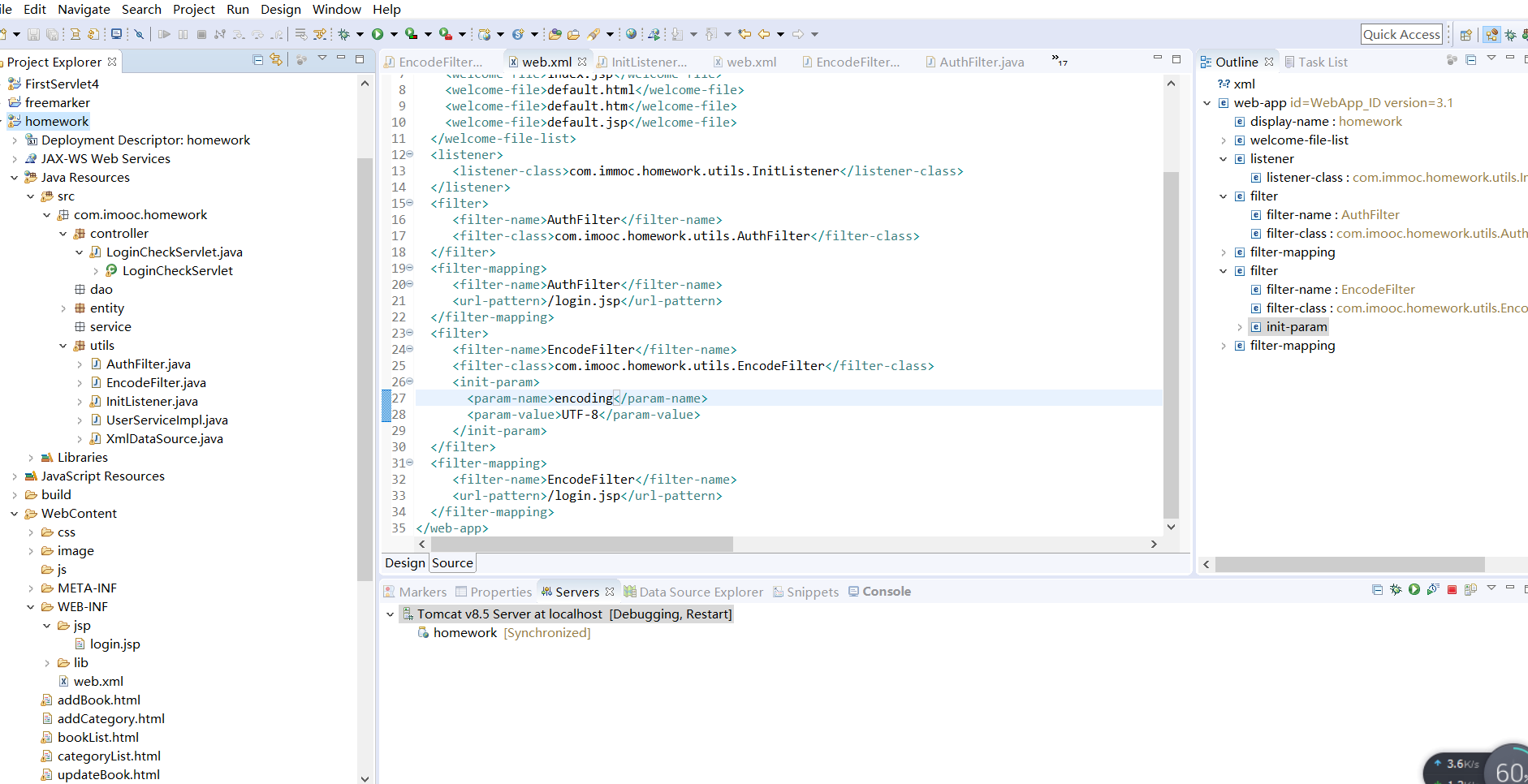
Task: Collapse All in the Outline view
Action: [x=1470, y=60]
